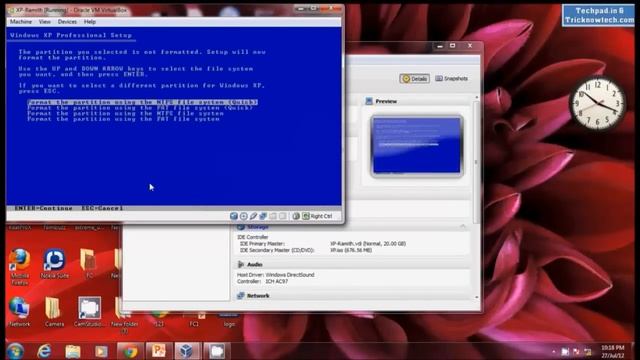Open Windows Explorer from the taskbar
This screenshot has height=360, width=640.
click(x=73, y=351)
